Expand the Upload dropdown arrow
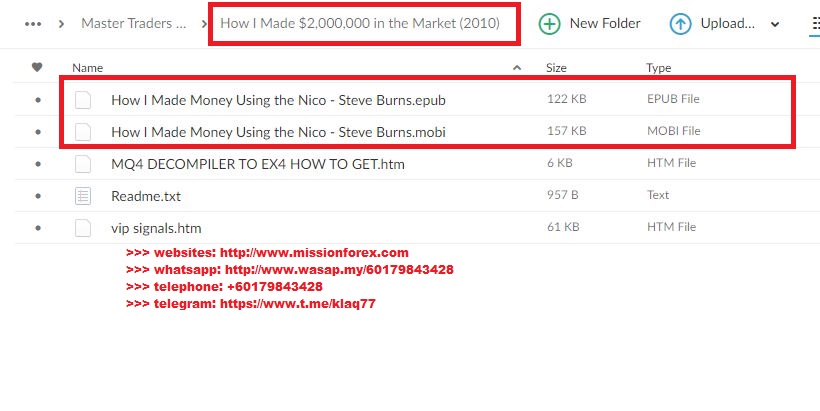Viewport: 820px width, 411px height. click(x=775, y=25)
